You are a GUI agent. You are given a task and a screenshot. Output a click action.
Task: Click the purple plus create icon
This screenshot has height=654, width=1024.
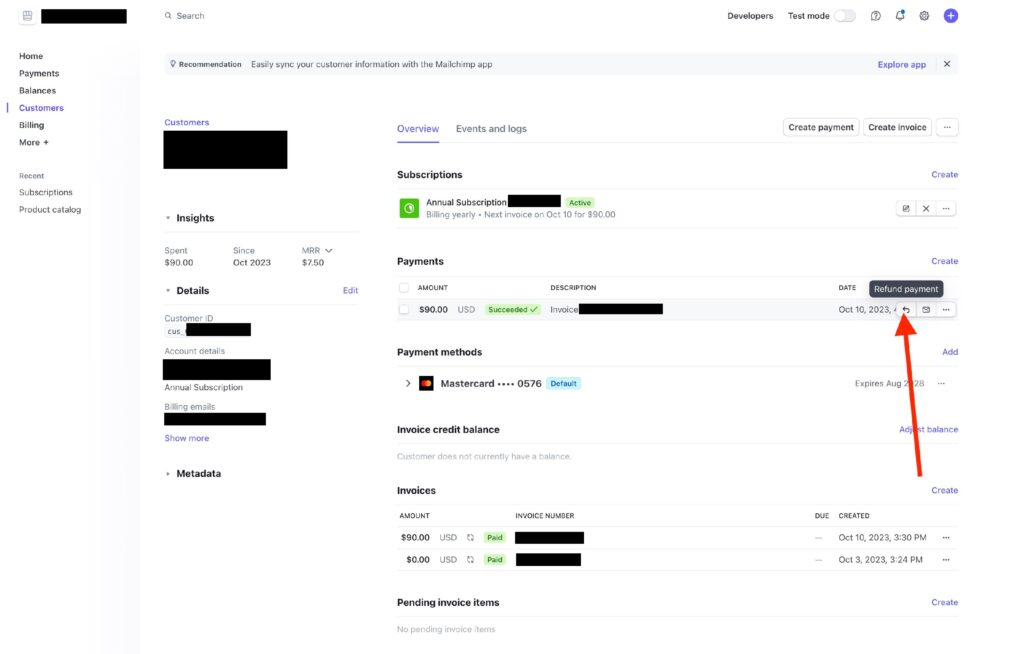click(951, 16)
